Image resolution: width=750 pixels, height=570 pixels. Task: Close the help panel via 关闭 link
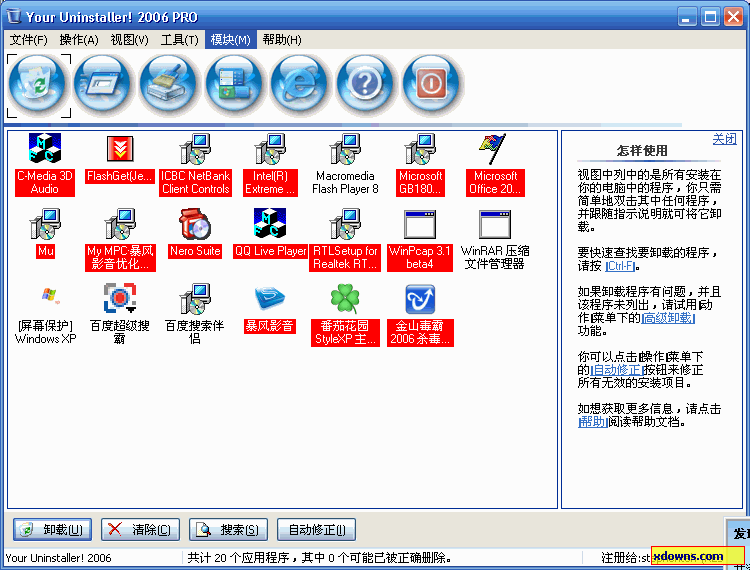(724, 139)
